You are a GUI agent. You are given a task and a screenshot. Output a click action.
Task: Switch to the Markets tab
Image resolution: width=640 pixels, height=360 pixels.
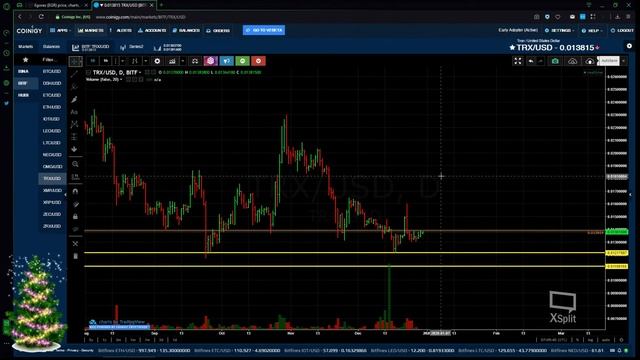coord(25,47)
